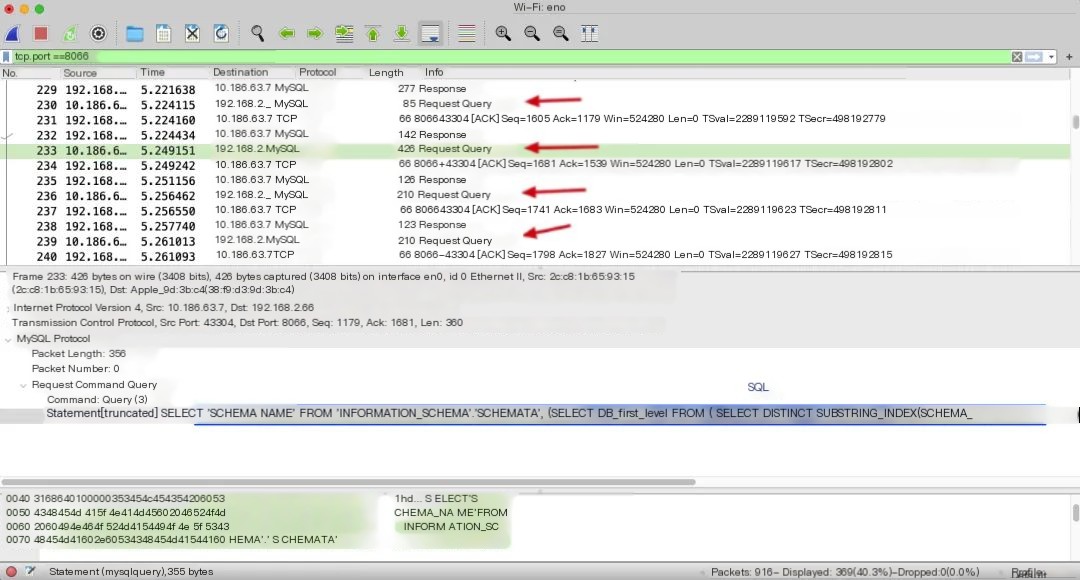Select packet 230 with 85 Request Query
Viewport: 1080px width, 580px height.
(537, 104)
